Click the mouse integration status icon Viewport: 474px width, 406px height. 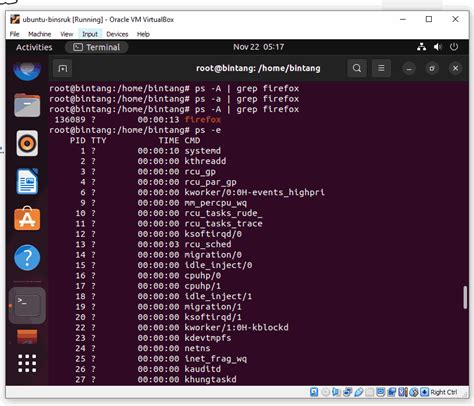pos(413,392)
